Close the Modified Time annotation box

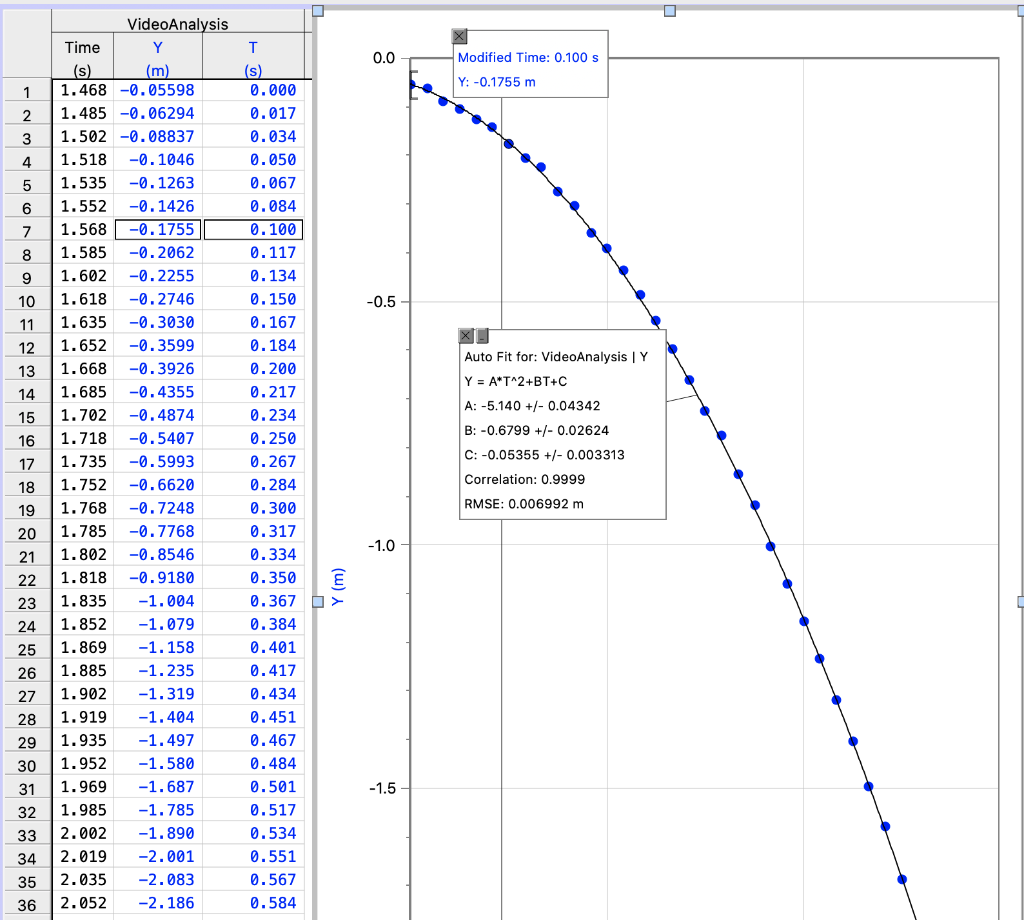click(459, 36)
